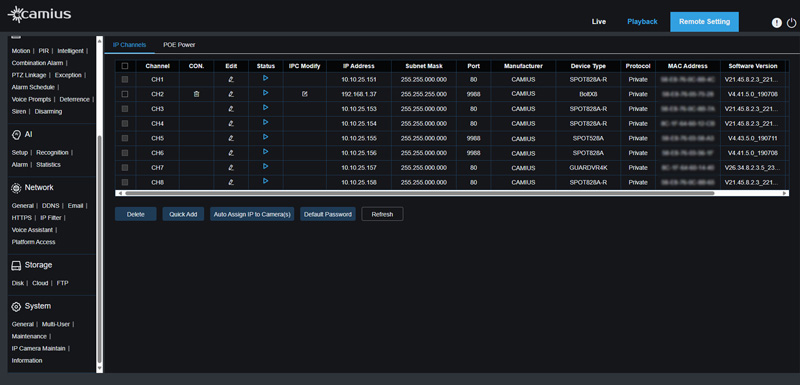This screenshot has width=800, height=385.
Task: Click IP address 192.168.1.37 cell
Action: point(359,94)
